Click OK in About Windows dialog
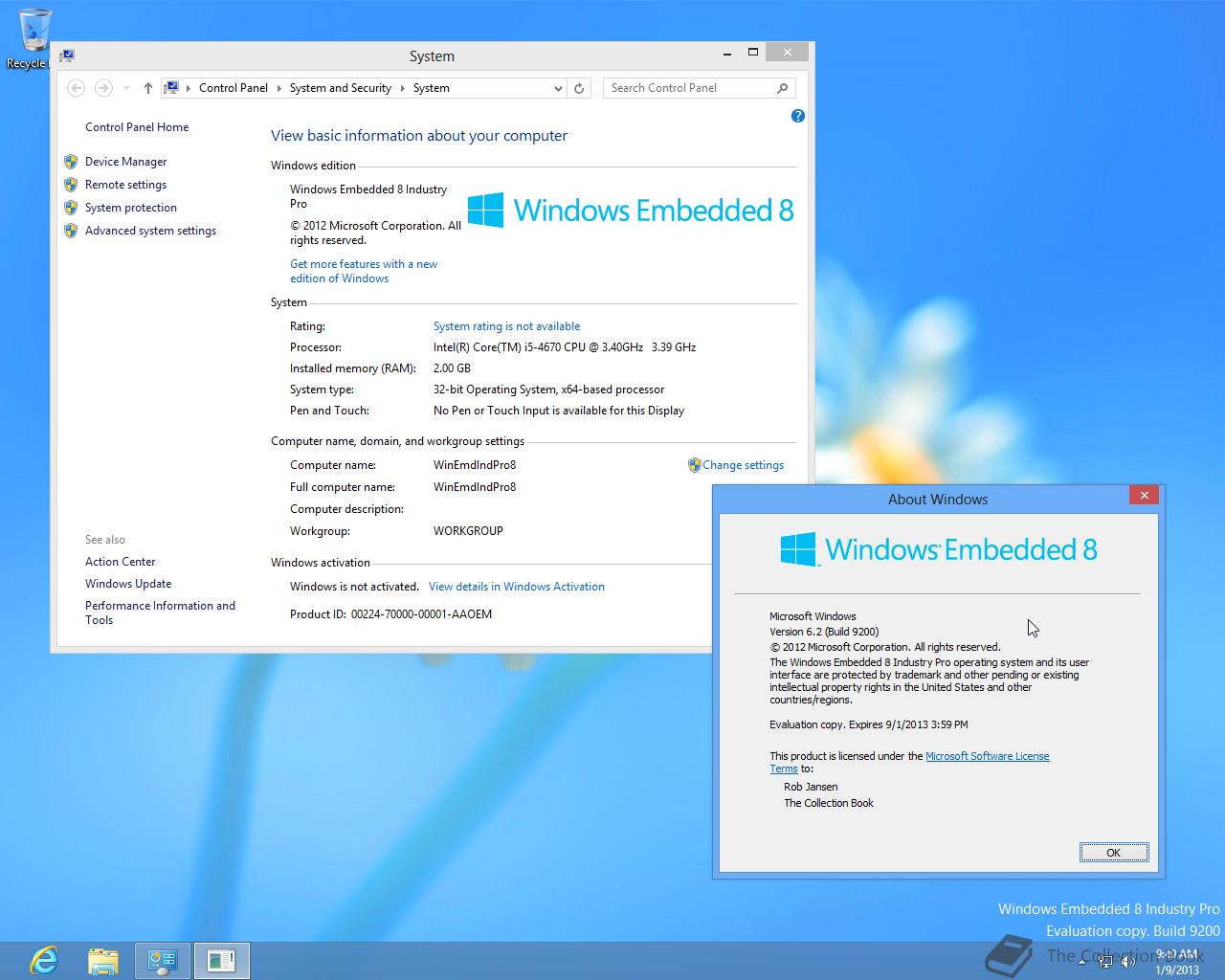This screenshot has height=980, width=1225. click(1114, 853)
